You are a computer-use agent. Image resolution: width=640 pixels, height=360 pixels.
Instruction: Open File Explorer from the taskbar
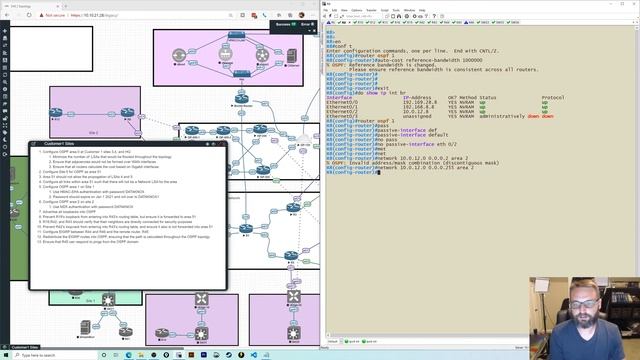(141, 355)
